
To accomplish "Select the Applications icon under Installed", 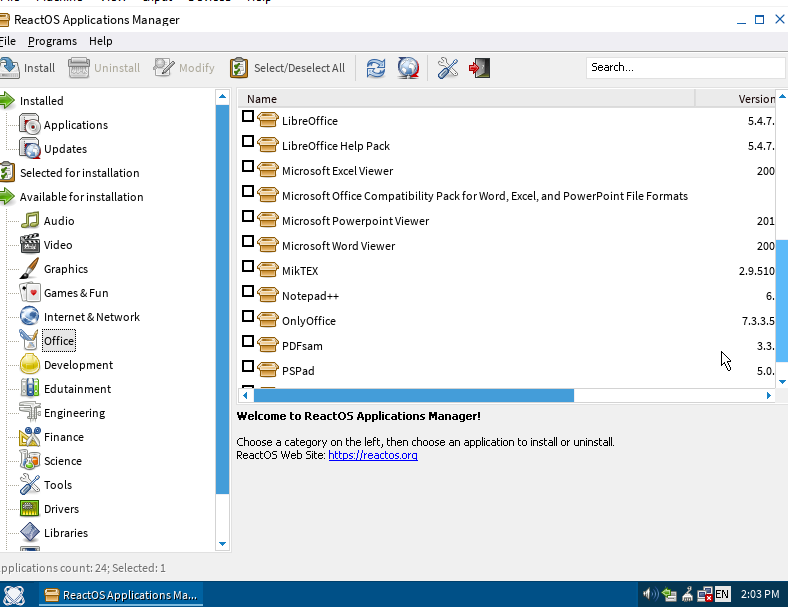I will pyautogui.click(x=30, y=125).
